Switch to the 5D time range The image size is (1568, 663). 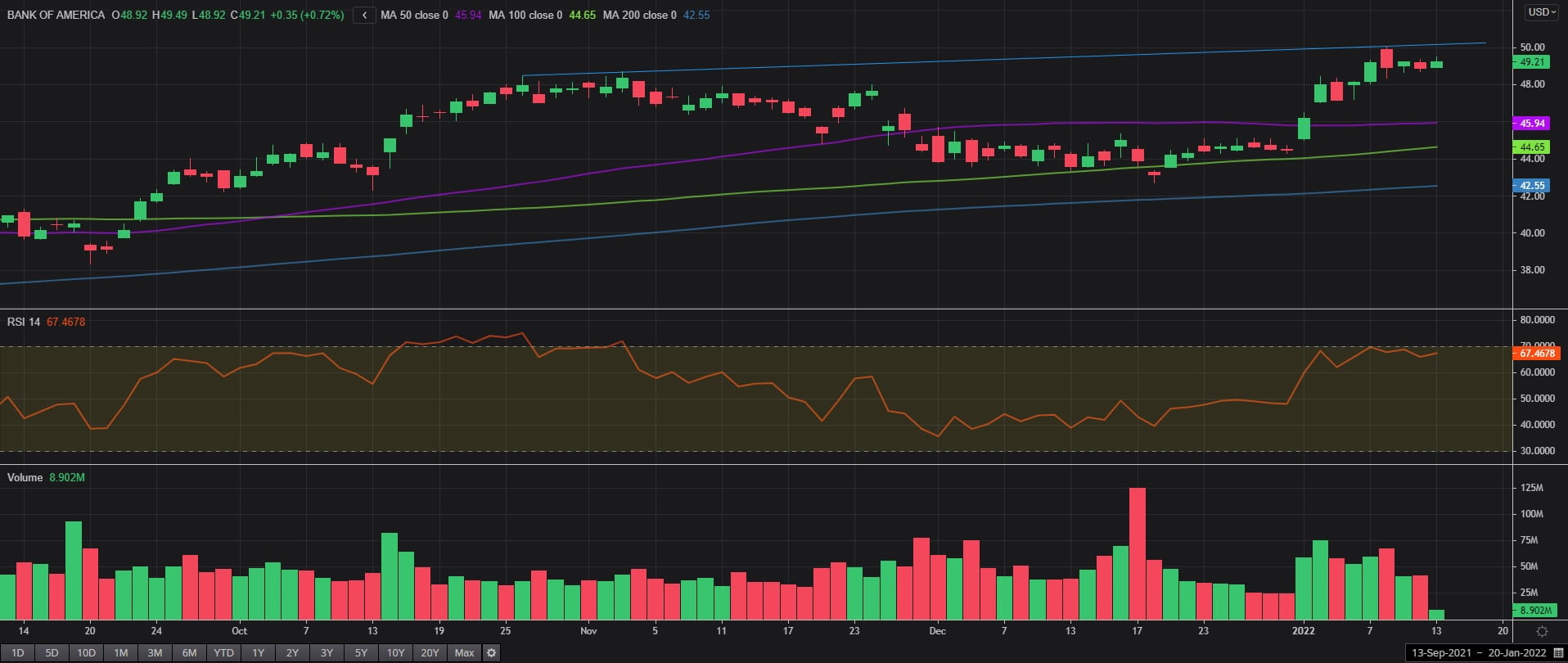tap(52, 653)
